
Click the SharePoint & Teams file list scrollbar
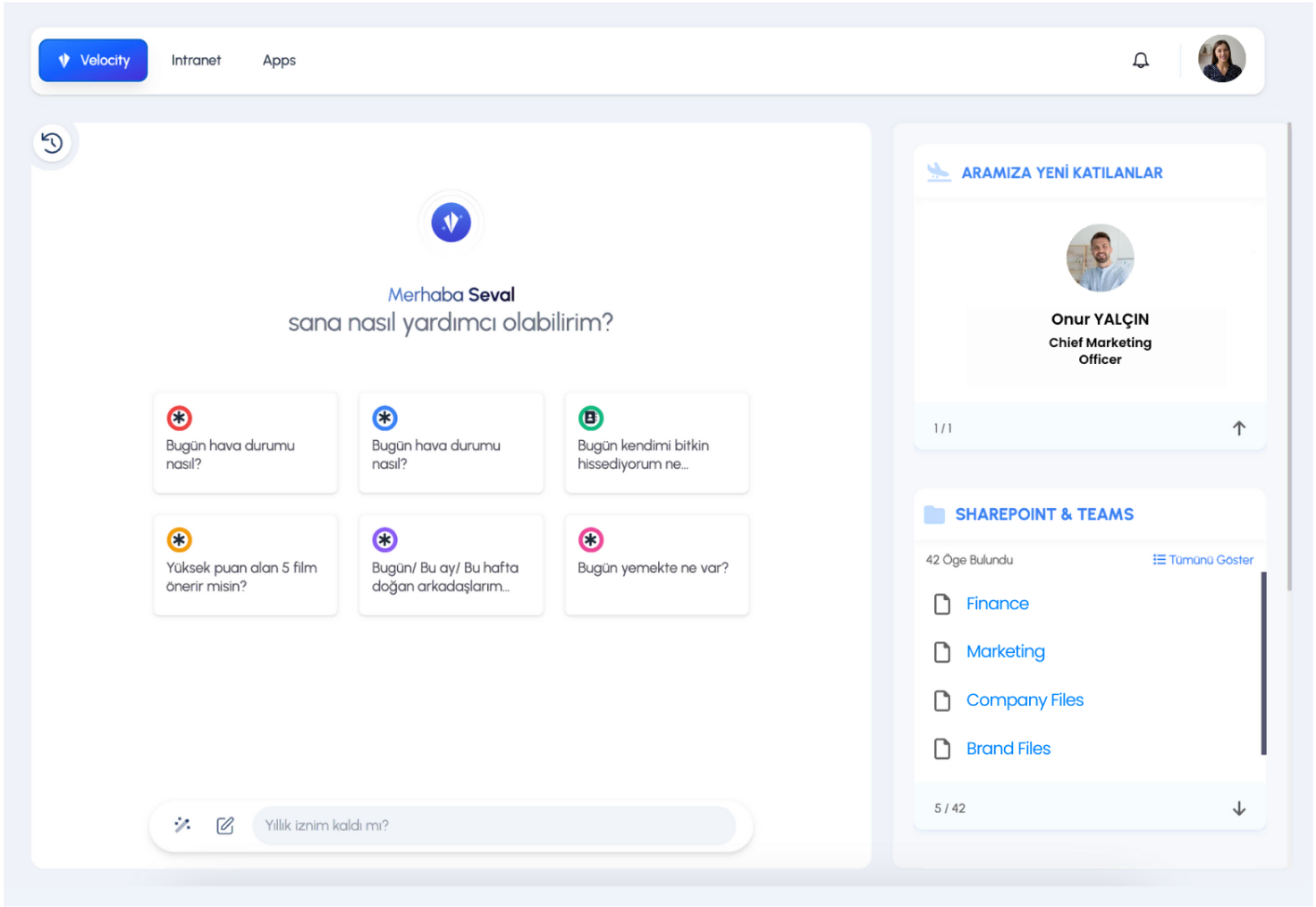(x=1263, y=664)
